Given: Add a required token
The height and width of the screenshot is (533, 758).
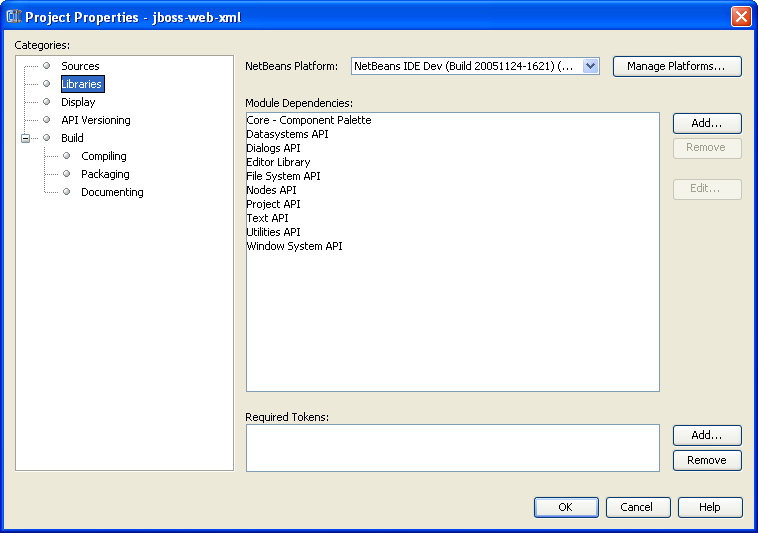Looking at the screenshot, I should pos(707,435).
